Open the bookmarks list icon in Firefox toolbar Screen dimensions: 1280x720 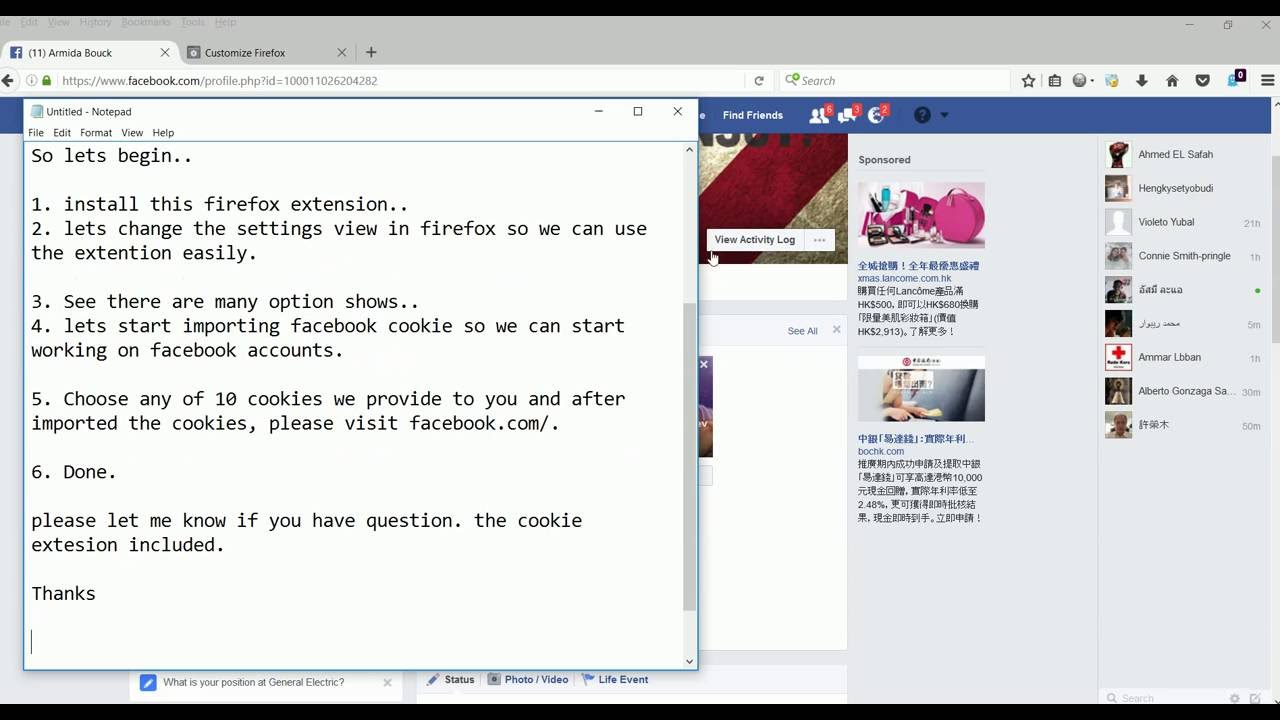tap(1054, 81)
